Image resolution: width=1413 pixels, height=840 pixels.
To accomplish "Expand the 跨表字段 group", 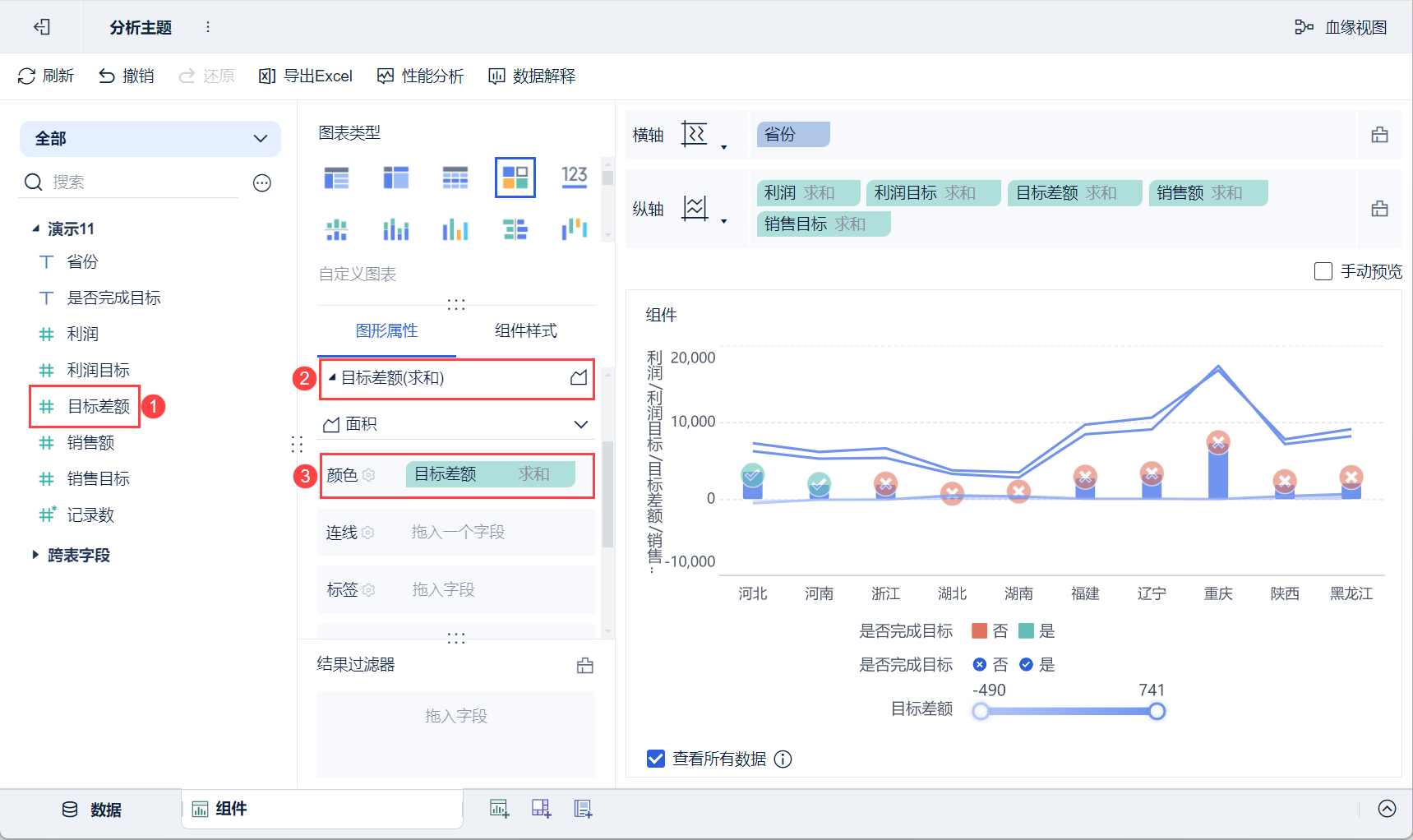I will click(35, 555).
